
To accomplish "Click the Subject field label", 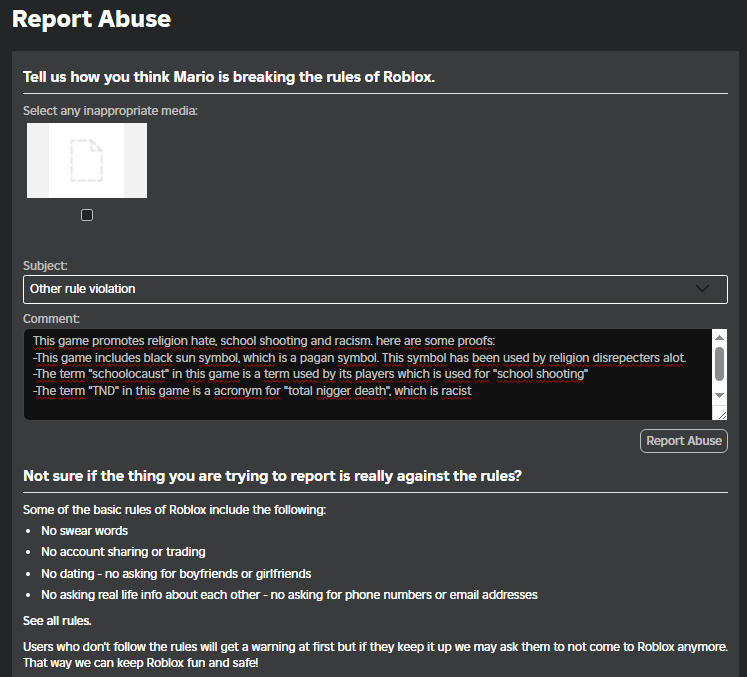I will [x=45, y=266].
